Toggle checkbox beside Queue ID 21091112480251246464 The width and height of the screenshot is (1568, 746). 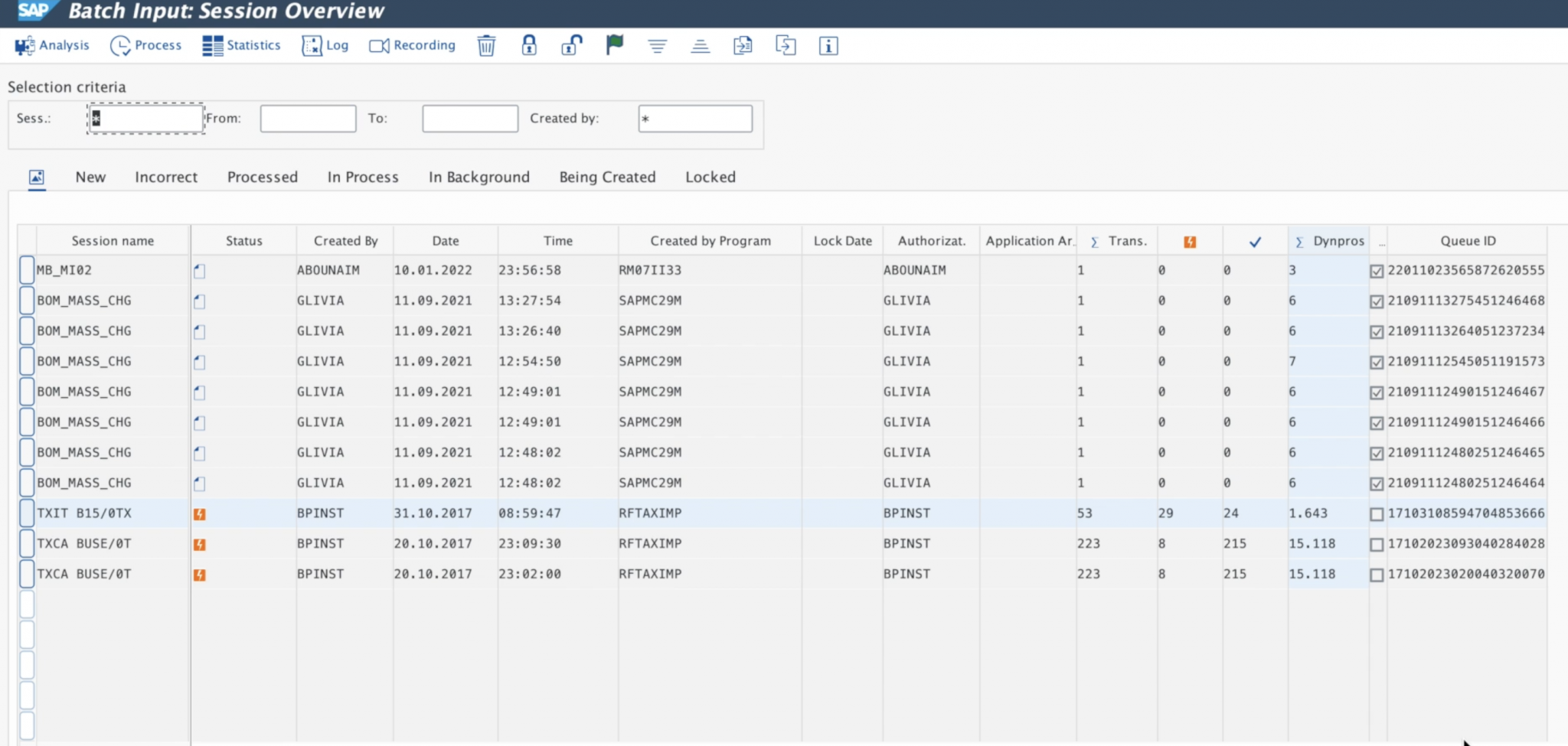coord(1377,484)
